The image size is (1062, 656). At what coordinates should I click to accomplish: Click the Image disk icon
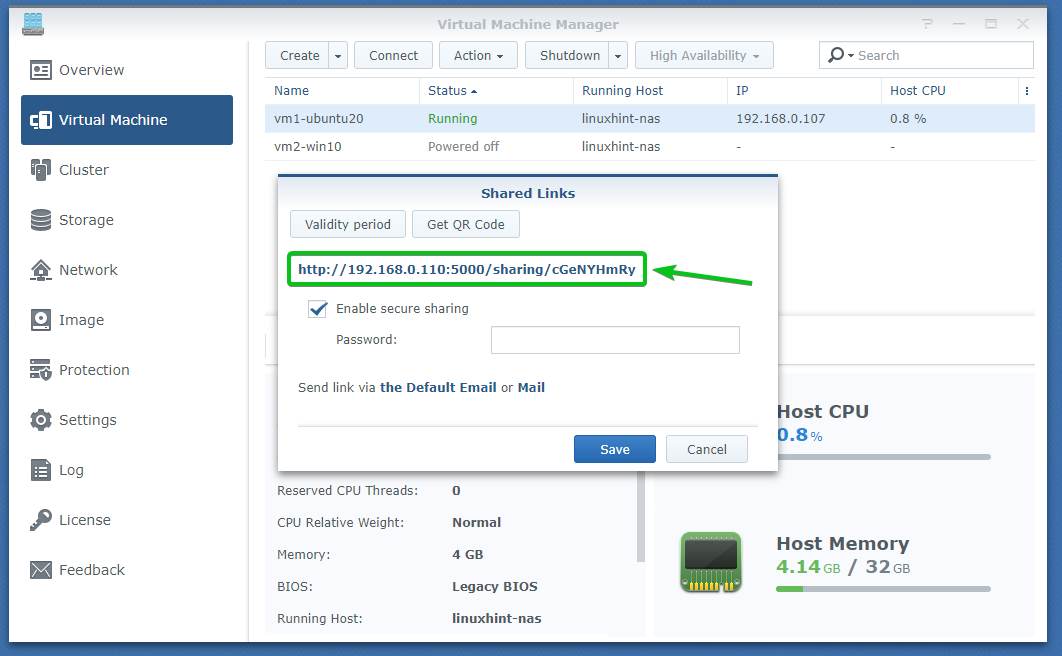pos(41,320)
